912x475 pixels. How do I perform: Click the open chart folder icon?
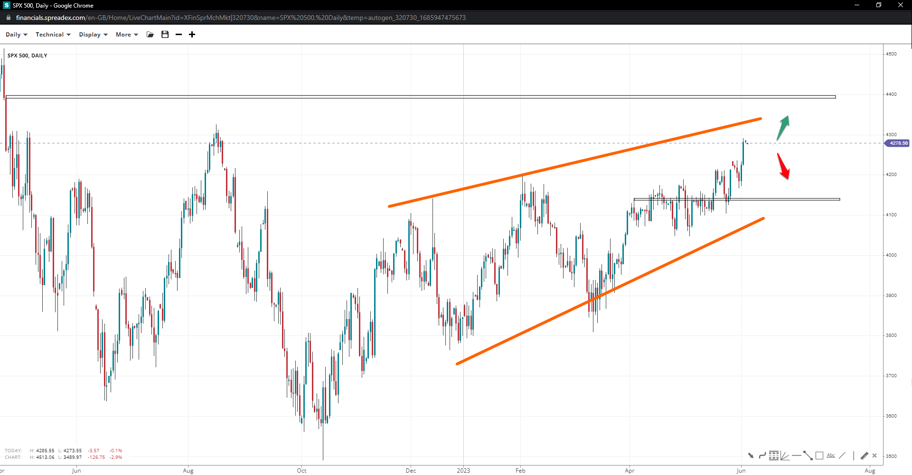pos(150,35)
